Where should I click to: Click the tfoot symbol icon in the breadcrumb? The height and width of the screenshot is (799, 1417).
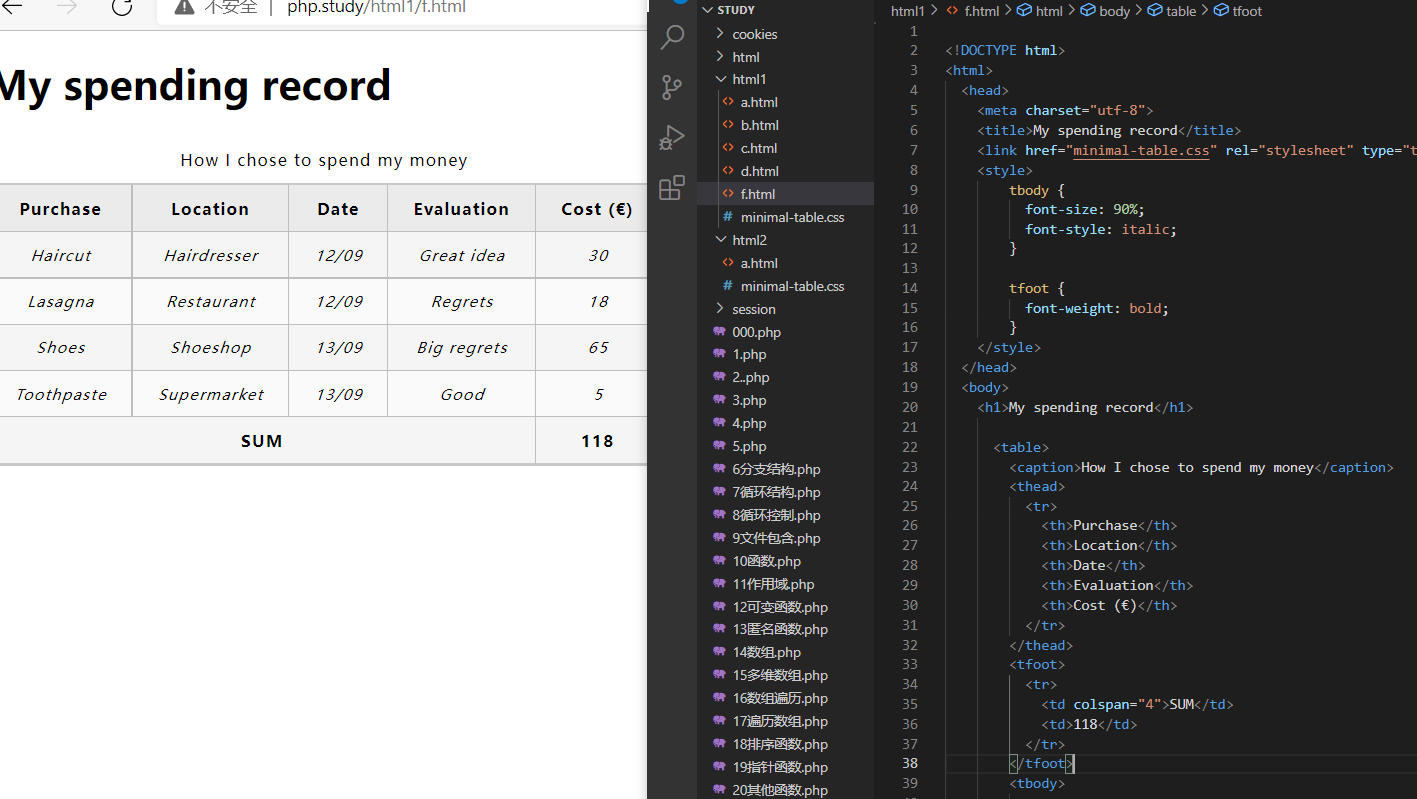pyautogui.click(x=1221, y=11)
